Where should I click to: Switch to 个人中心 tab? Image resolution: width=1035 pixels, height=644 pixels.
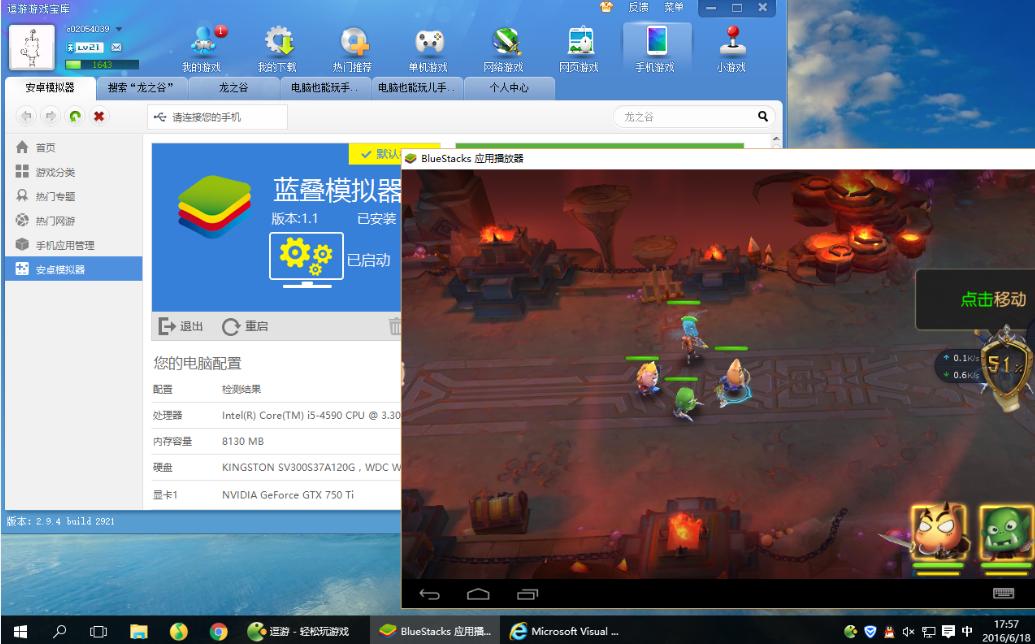509,87
